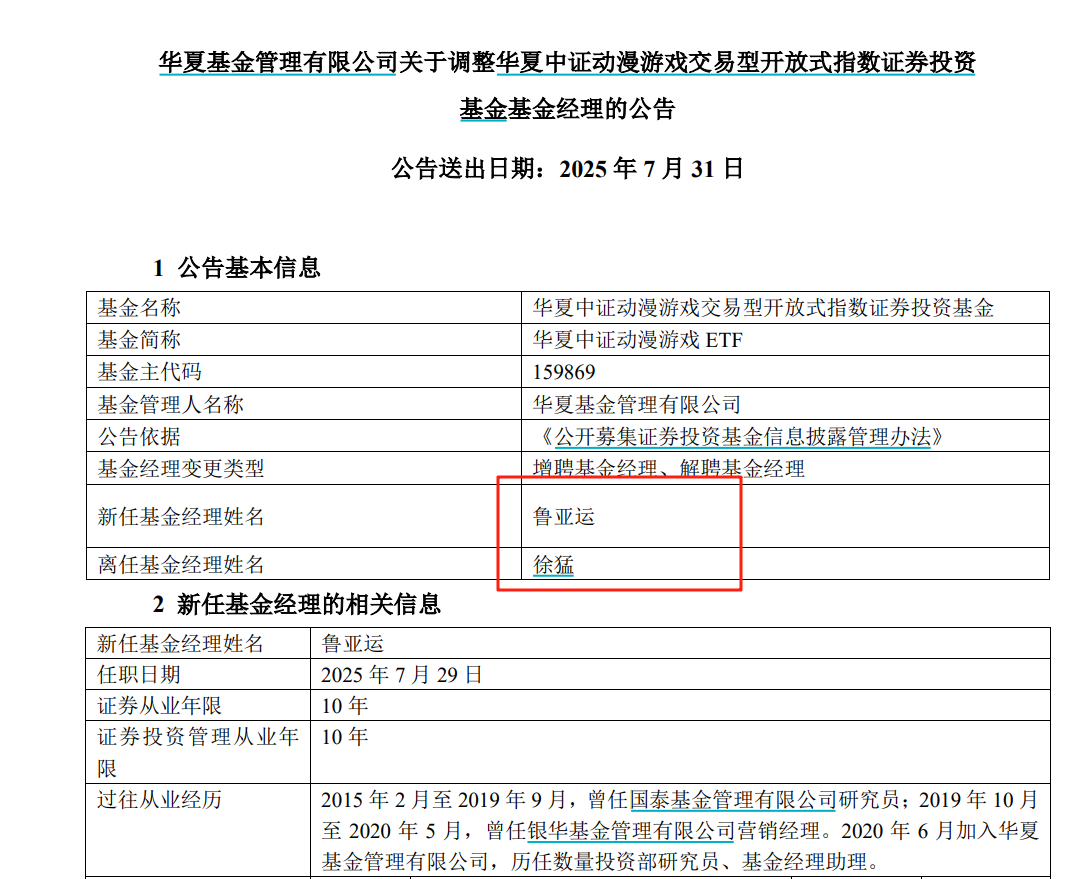Click '《公开募集证券投资基金信息披露管理办法》' text
The image size is (1092, 879).
pos(742,437)
